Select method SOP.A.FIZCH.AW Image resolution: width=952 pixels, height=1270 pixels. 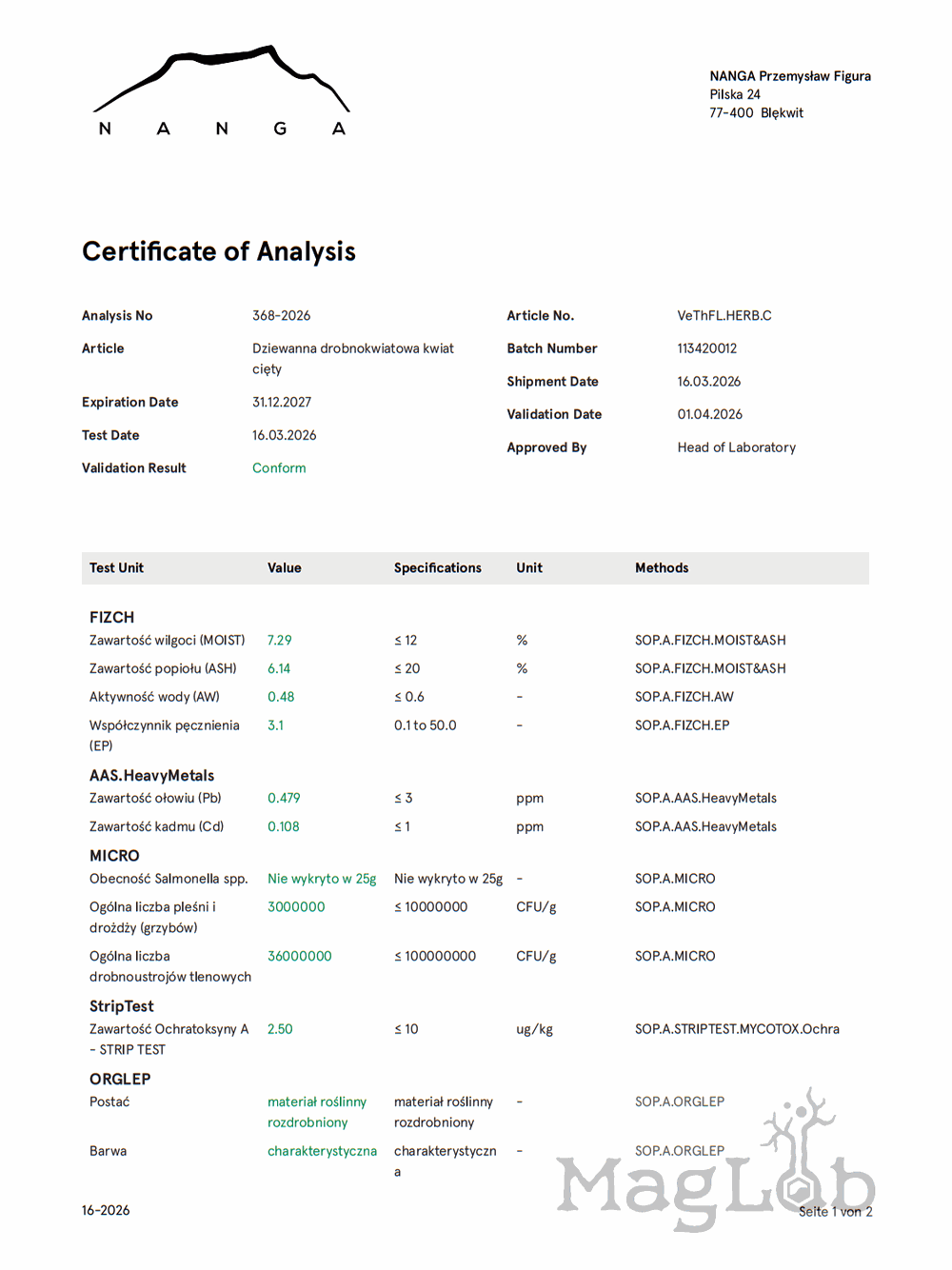pos(684,697)
